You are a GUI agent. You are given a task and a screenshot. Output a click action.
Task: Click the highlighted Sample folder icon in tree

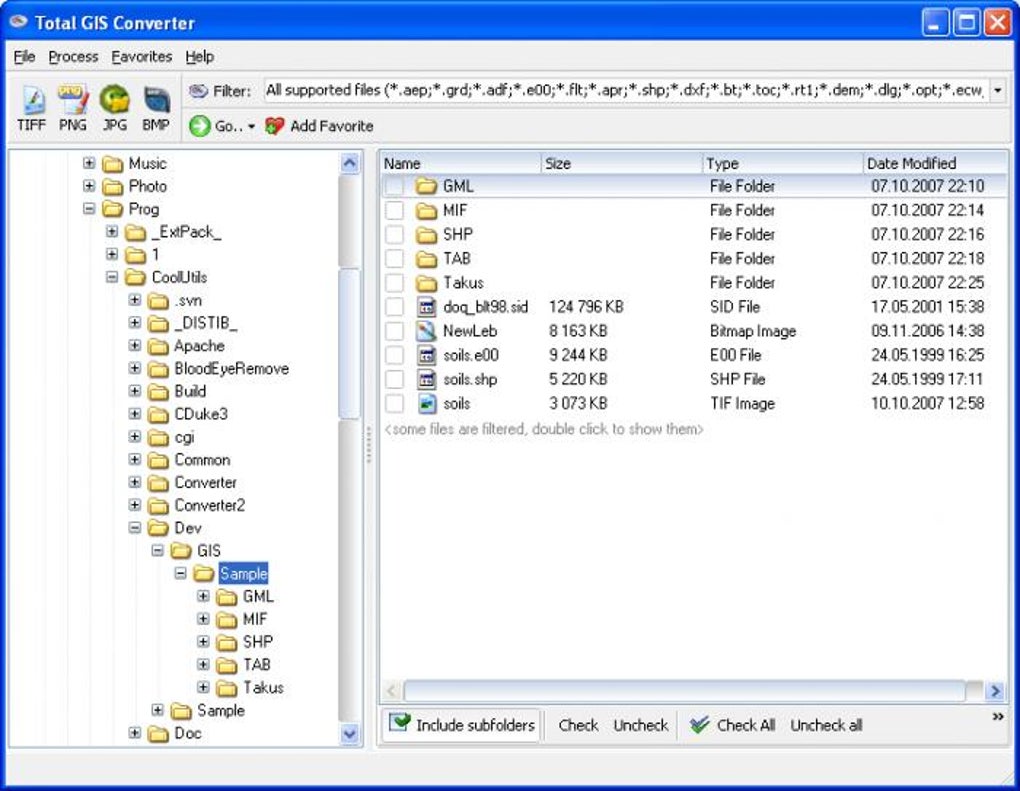(x=204, y=574)
